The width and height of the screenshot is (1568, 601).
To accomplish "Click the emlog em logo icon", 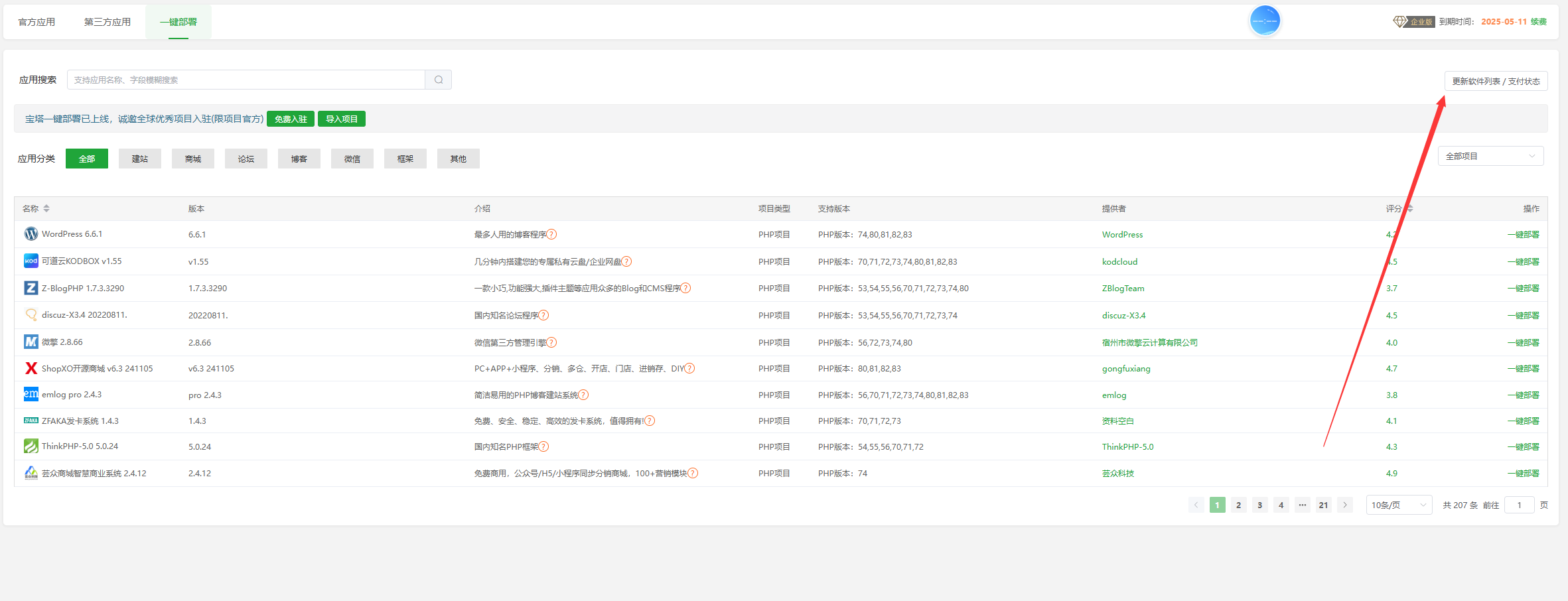I will 31,395.
